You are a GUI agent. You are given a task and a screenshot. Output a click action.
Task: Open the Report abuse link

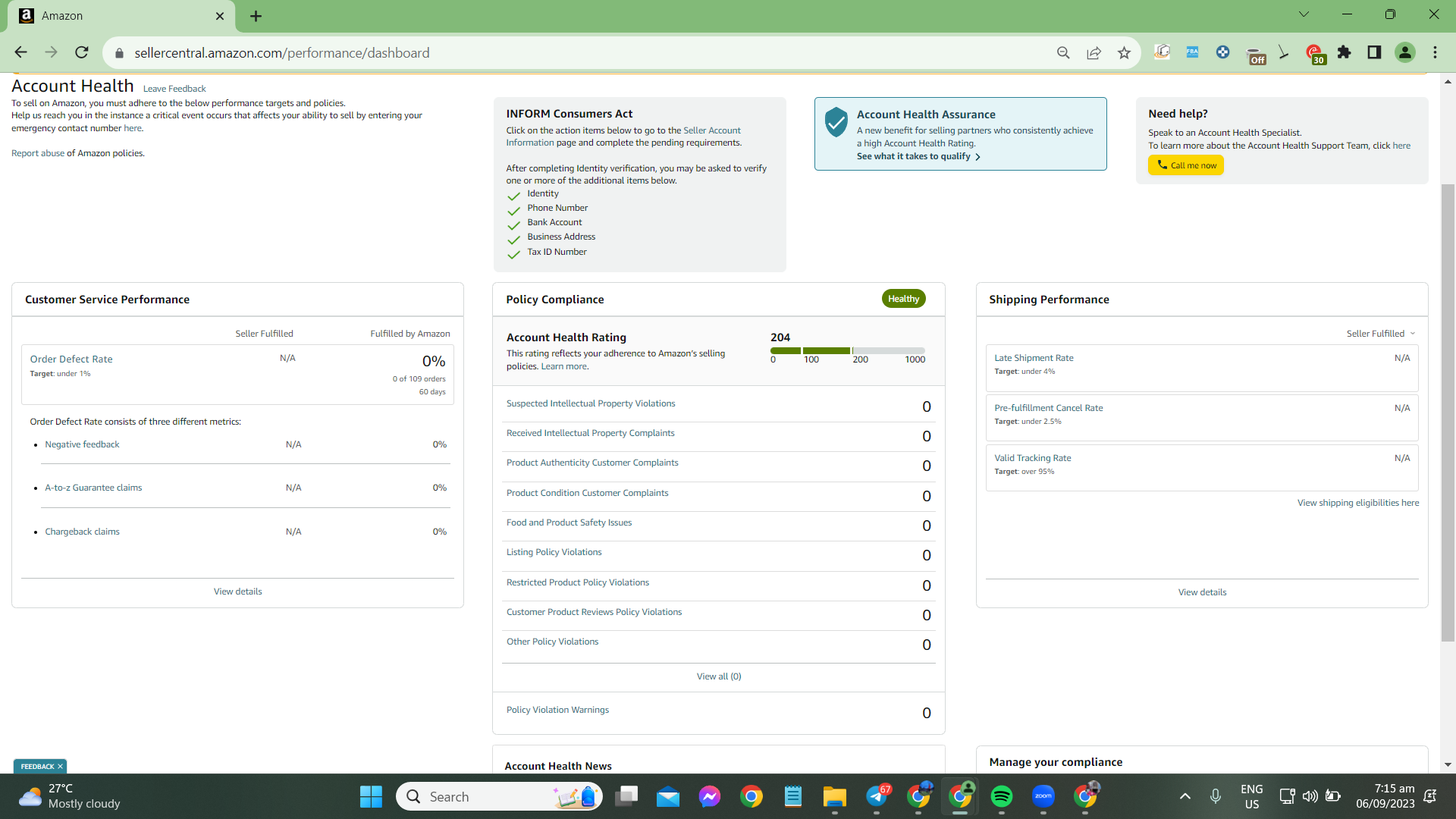click(x=38, y=153)
